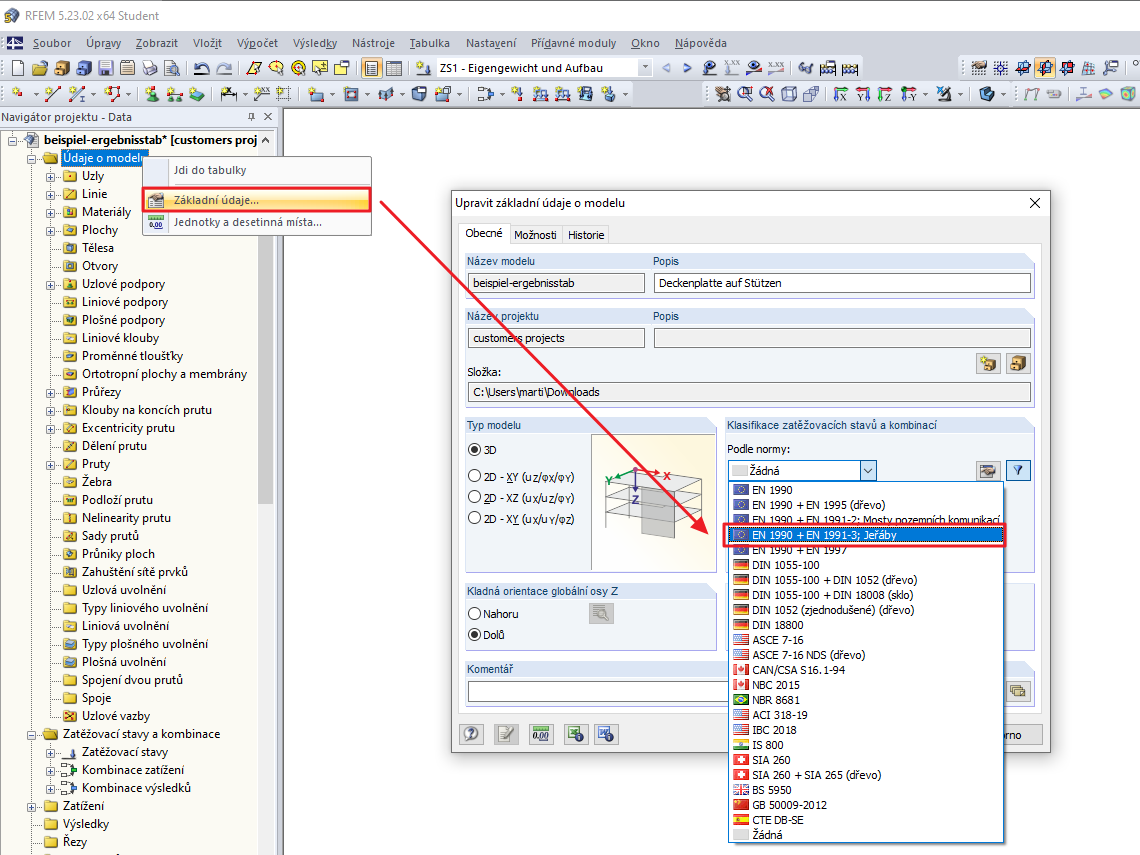1140x855 pixels.
Task: Select 2D - XY (ux/uy/φz) model type
Action: click(475, 518)
